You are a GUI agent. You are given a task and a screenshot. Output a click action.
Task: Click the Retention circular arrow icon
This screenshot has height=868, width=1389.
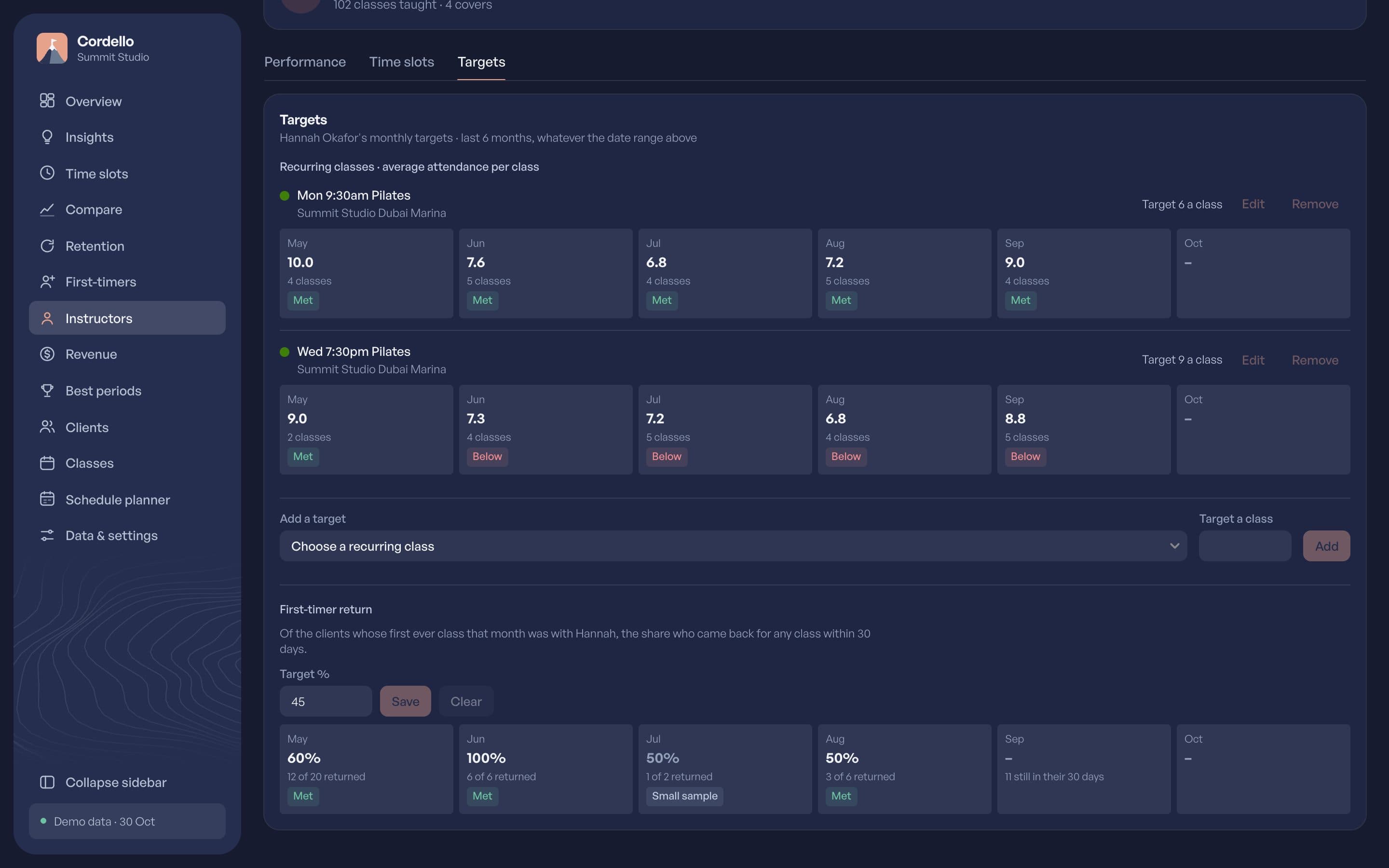(47, 246)
